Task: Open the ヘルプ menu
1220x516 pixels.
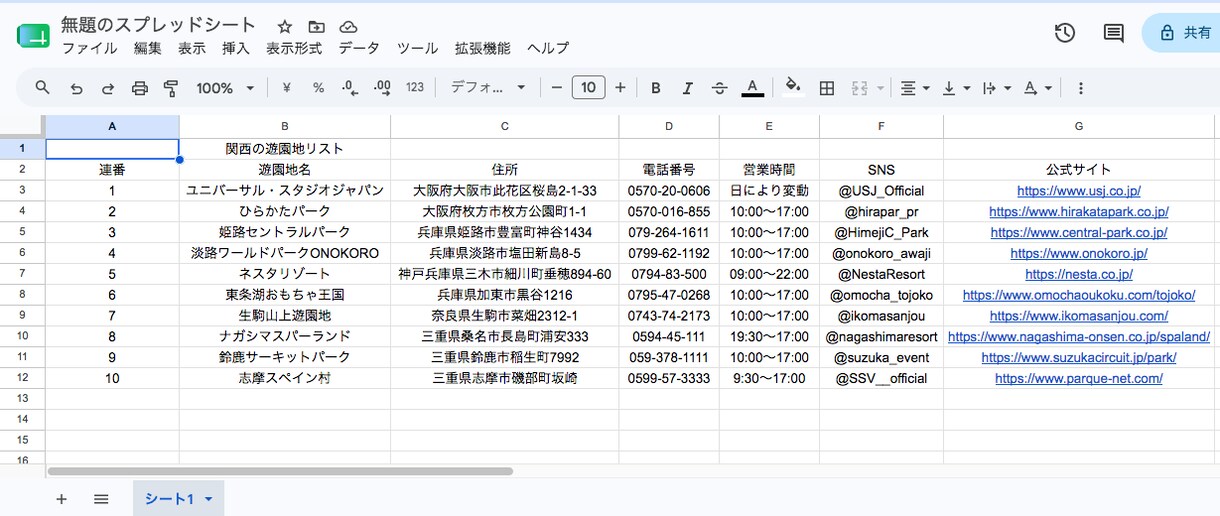Action: (x=548, y=48)
